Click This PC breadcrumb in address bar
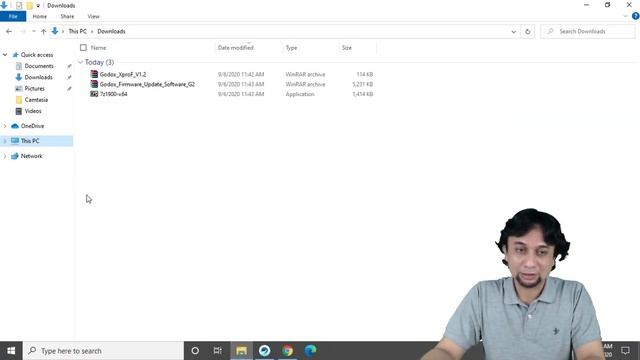Image resolution: width=640 pixels, height=360 pixels. [78, 31]
